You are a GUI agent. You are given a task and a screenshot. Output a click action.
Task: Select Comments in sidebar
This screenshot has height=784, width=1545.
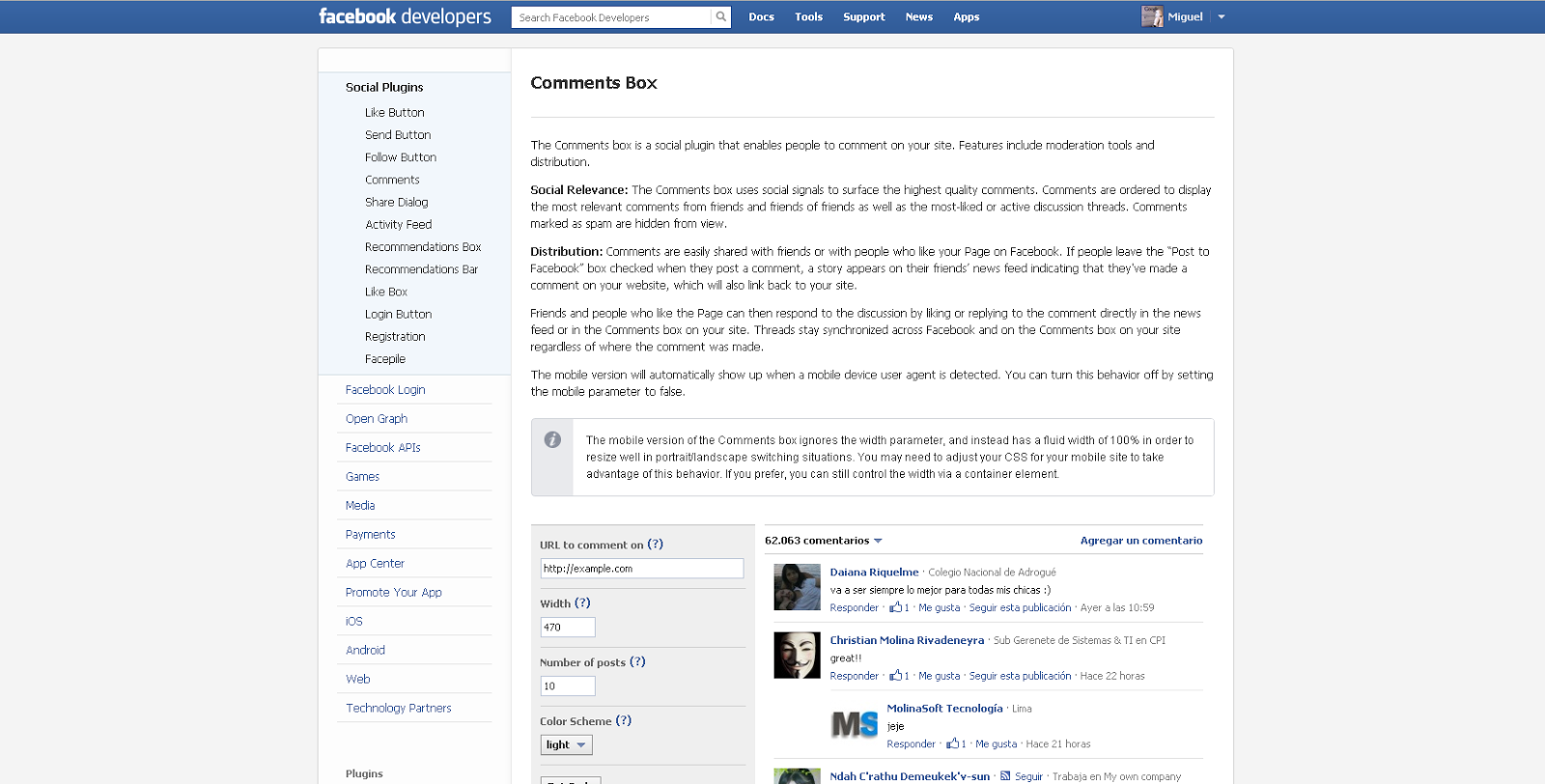[392, 180]
